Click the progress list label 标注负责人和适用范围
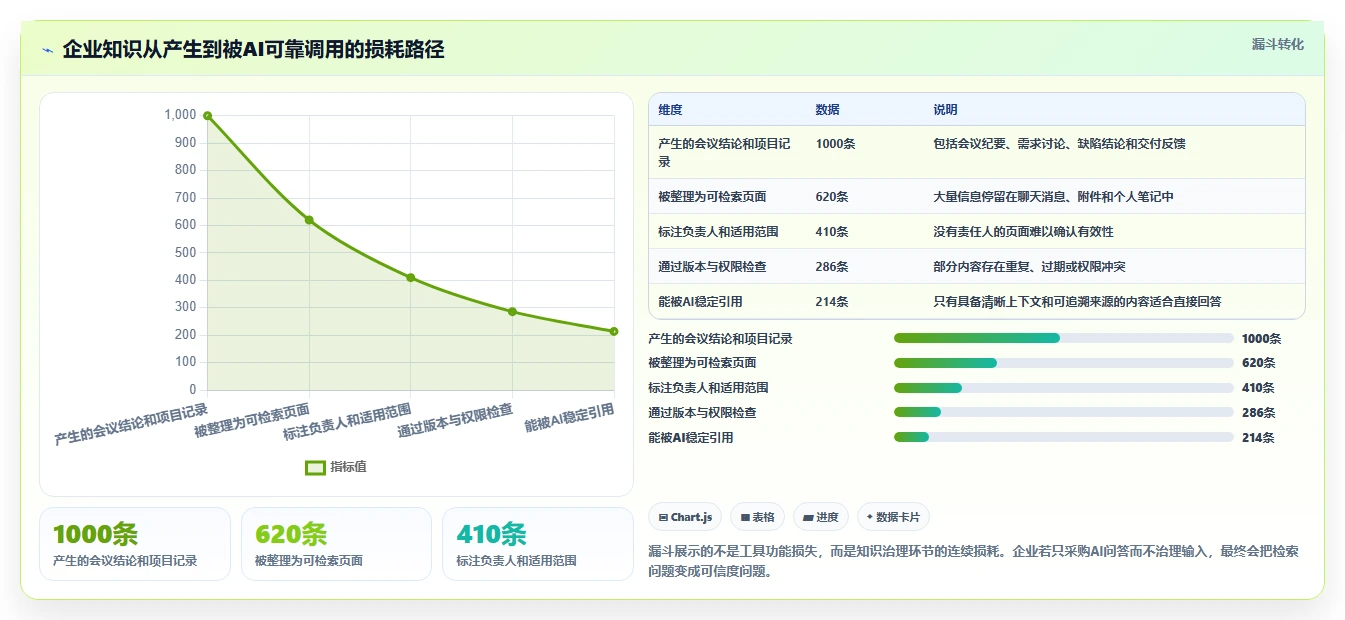 708,388
